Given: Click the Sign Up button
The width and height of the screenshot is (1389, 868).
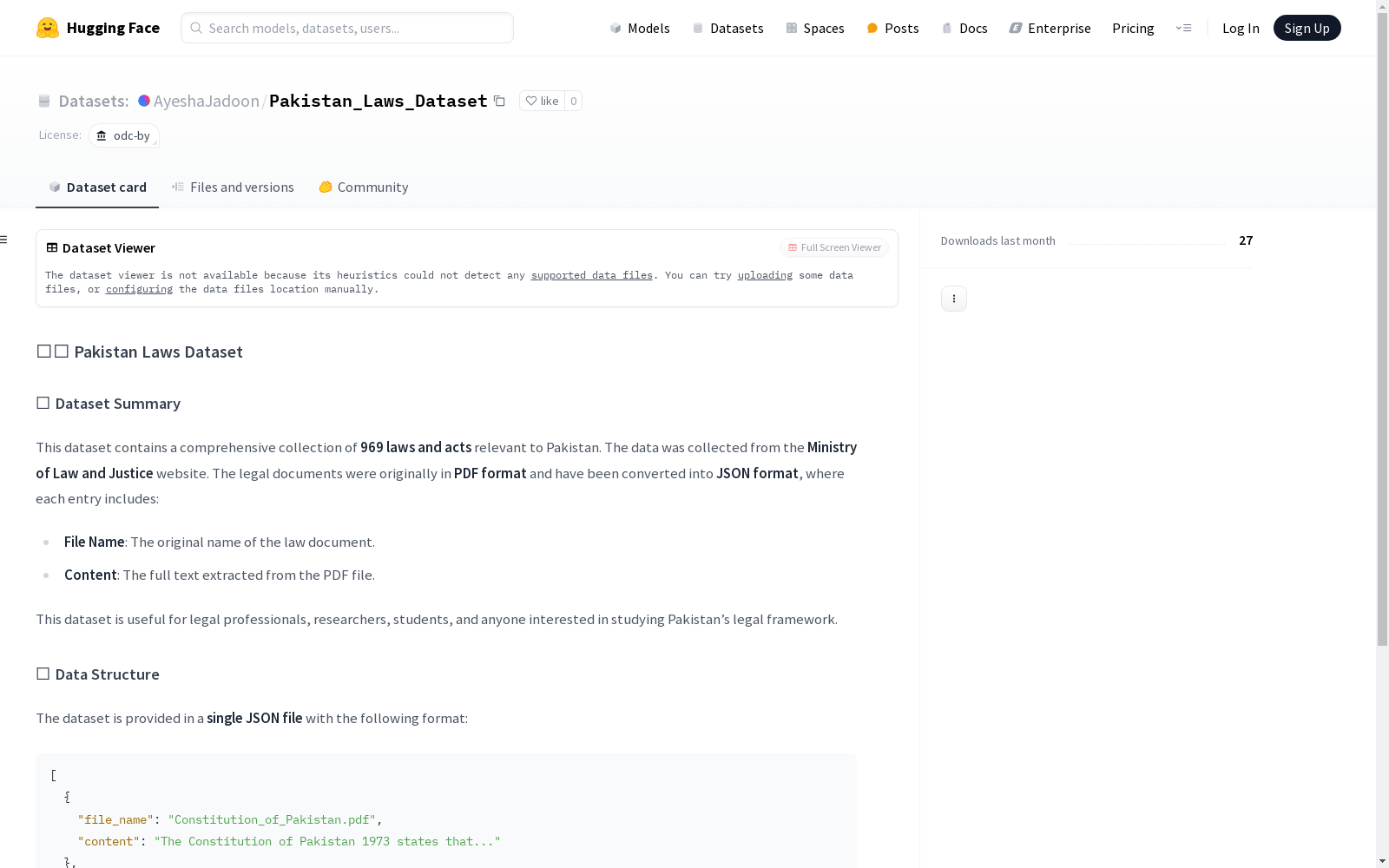Looking at the screenshot, I should click(x=1307, y=28).
